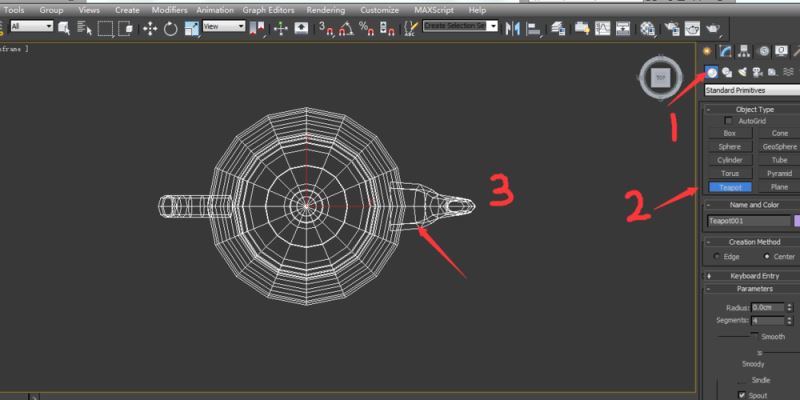The width and height of the screenshot is (800, 400).
Task: Select Cameras category icon
Action: [x=758, y=72]
